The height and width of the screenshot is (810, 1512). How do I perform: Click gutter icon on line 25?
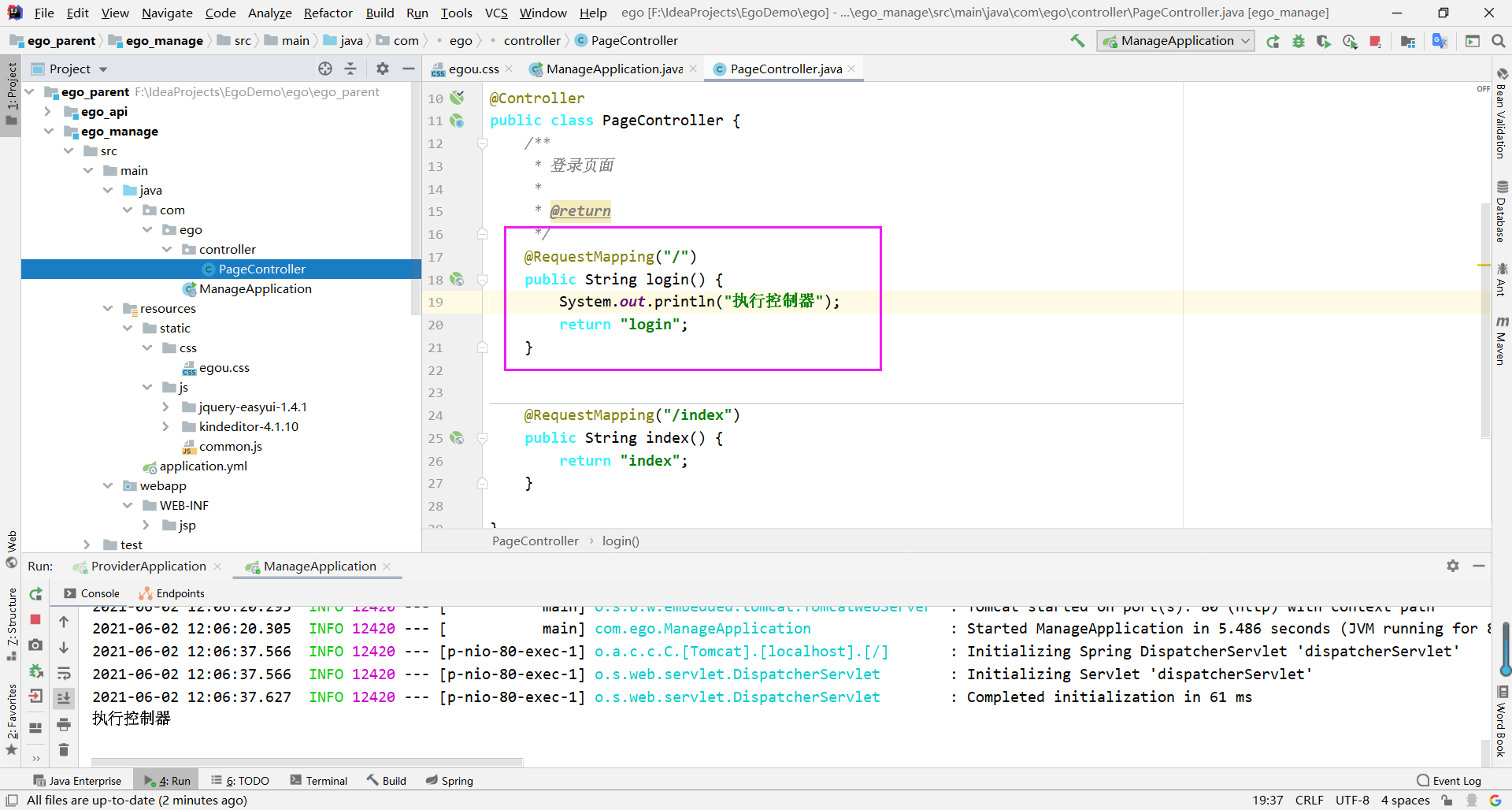457,438
